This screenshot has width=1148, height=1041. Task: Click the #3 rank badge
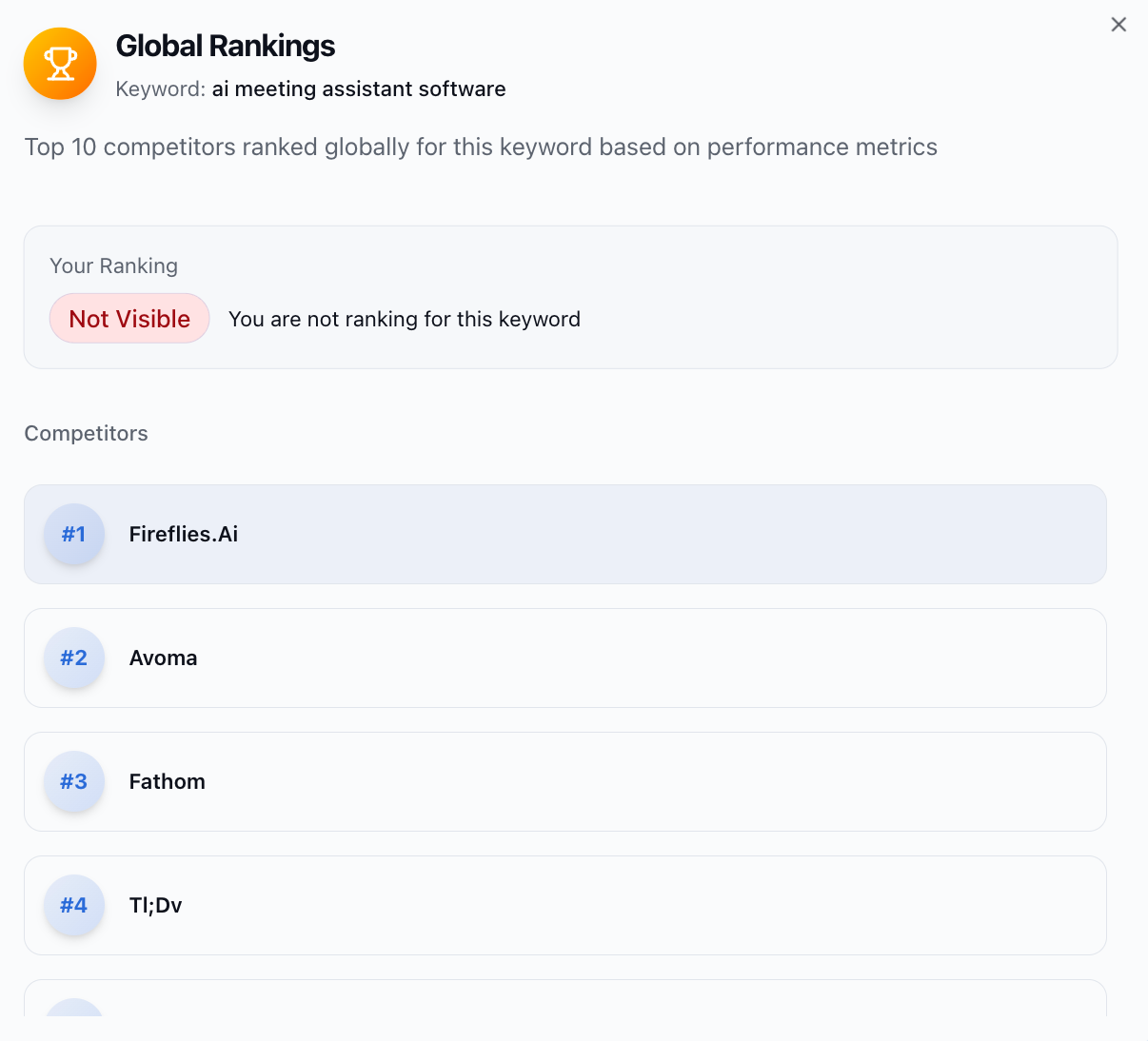click(x=74, y=781)
